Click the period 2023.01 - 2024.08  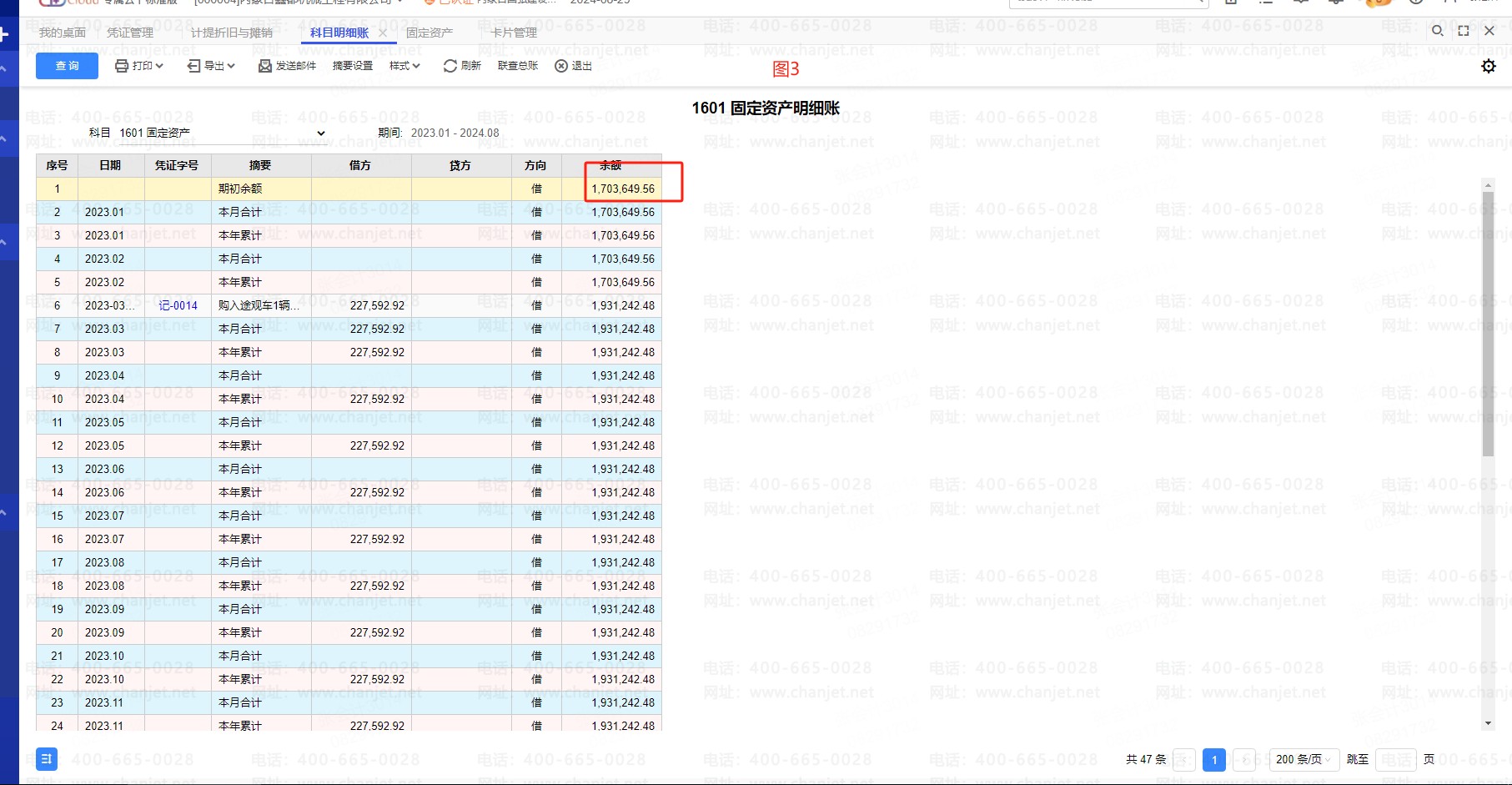[455, 133]
